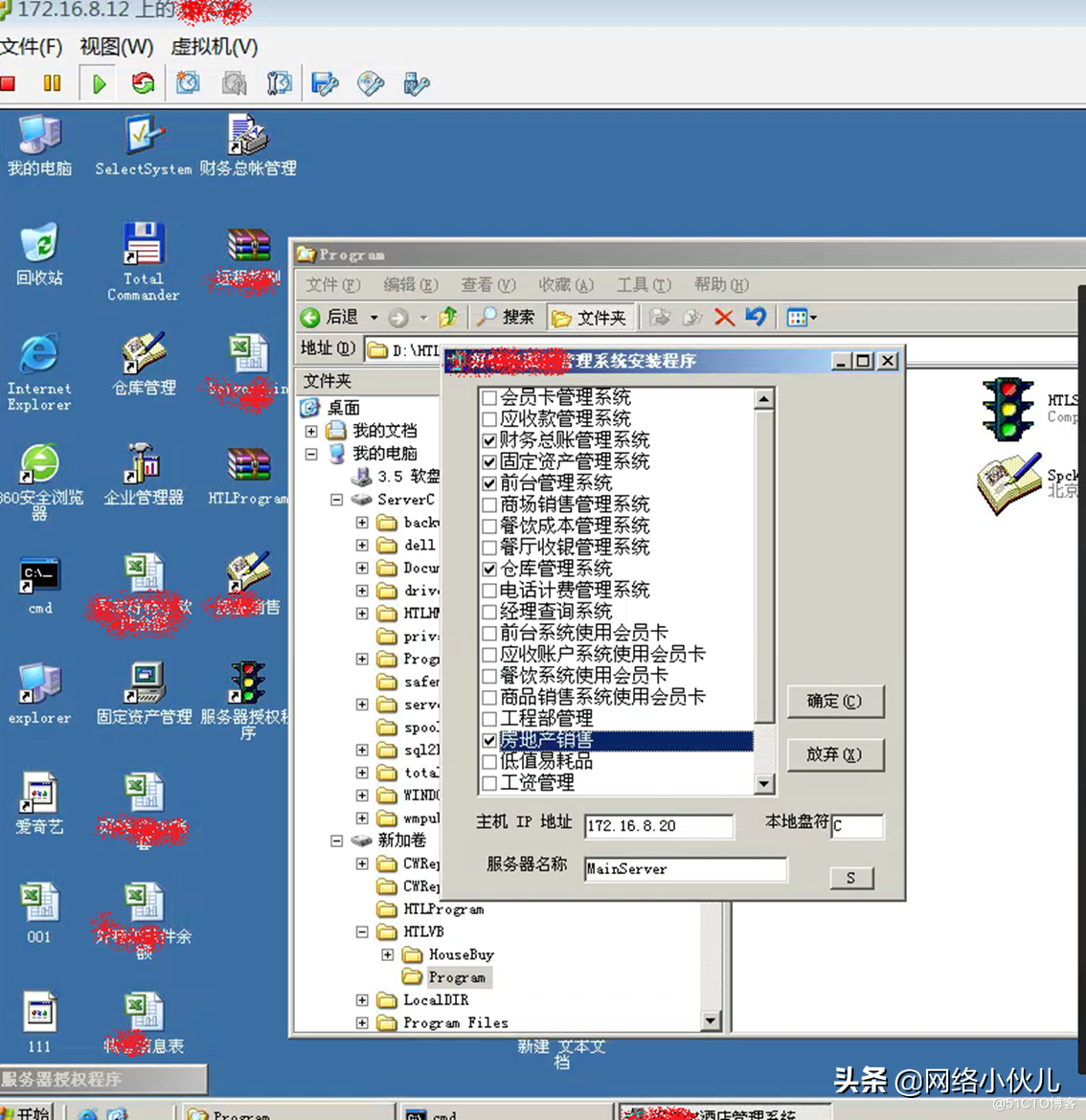Open 我的电脑 desktop icon
This screenshot has width=1086, height=1120.
click(39, 146)
